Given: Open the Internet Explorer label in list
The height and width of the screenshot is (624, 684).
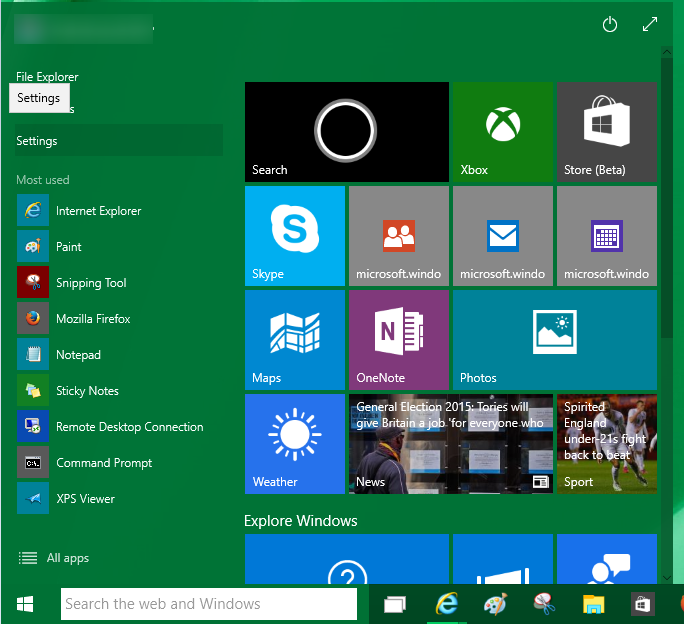Looking at the screenshot, I should pos(99,211).
